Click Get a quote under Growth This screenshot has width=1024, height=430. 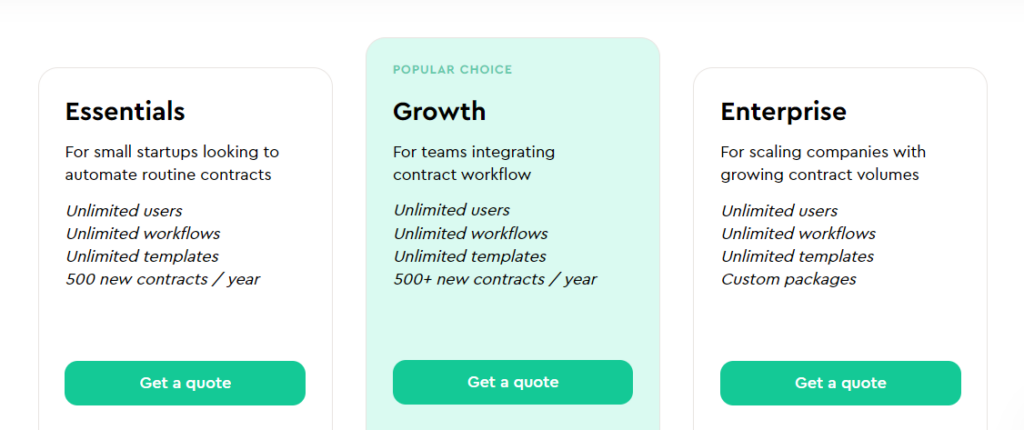[x=512, y=382]
